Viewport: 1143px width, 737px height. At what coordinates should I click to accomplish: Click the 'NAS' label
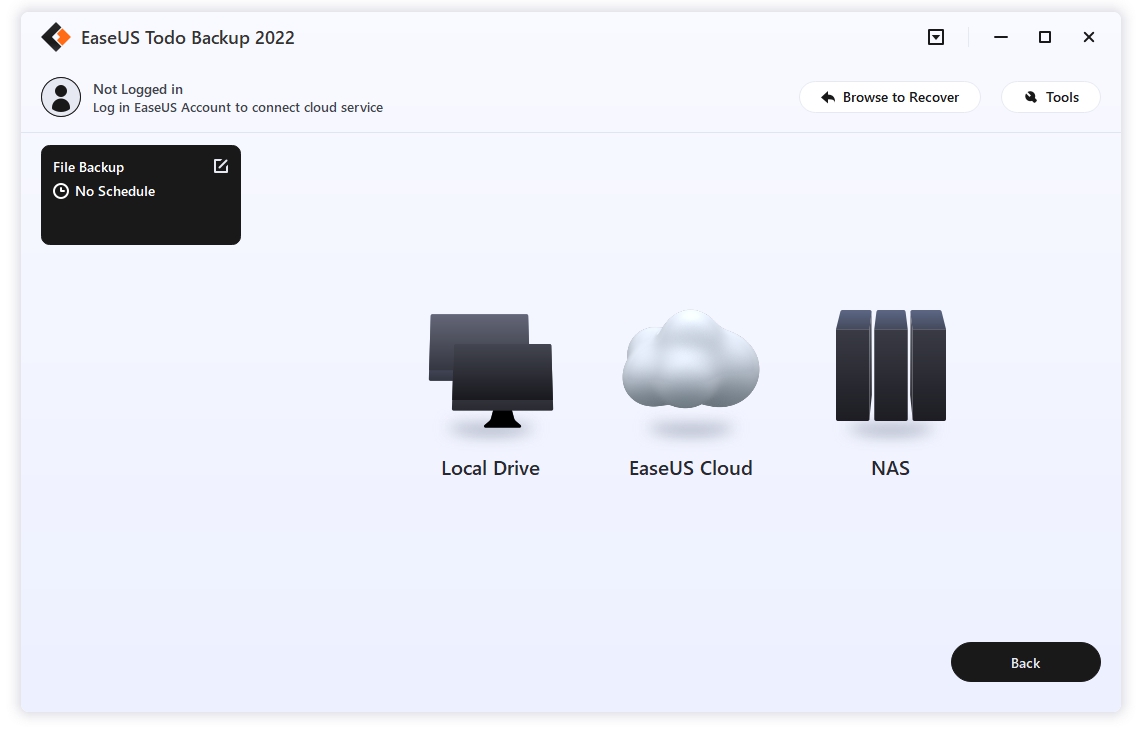890,468
